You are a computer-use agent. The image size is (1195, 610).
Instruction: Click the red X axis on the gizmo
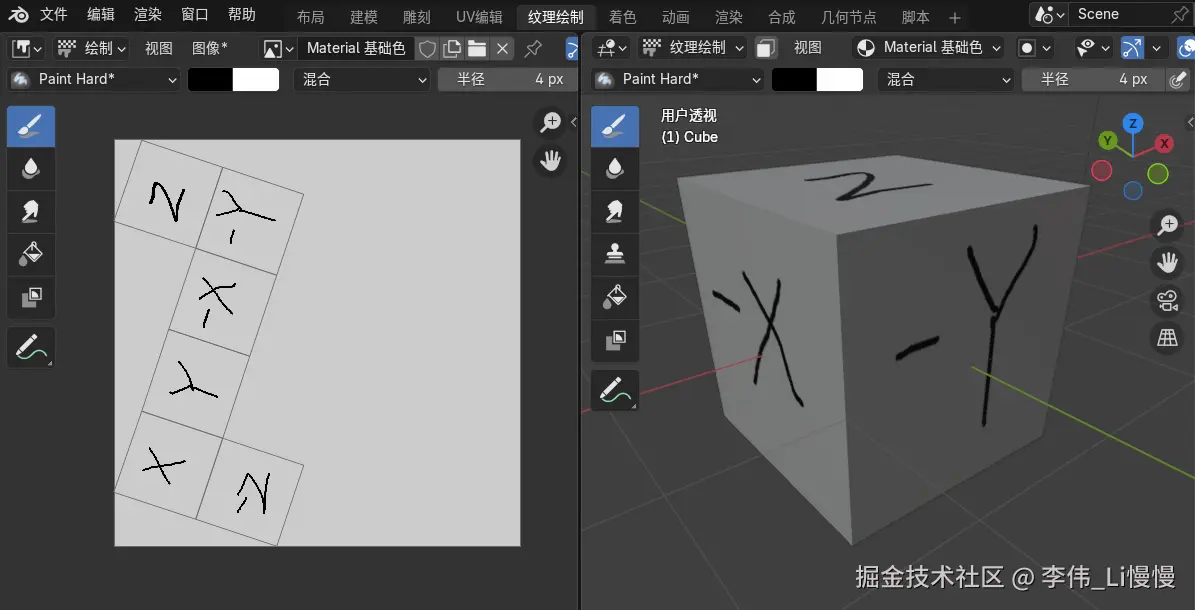click(x=1164, y=143)
